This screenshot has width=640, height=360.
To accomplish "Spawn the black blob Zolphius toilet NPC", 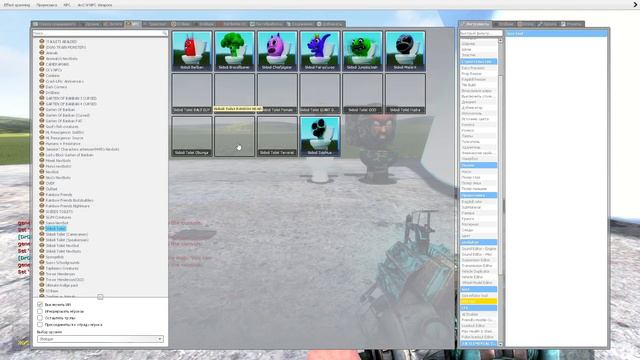I will pos(320,136).
